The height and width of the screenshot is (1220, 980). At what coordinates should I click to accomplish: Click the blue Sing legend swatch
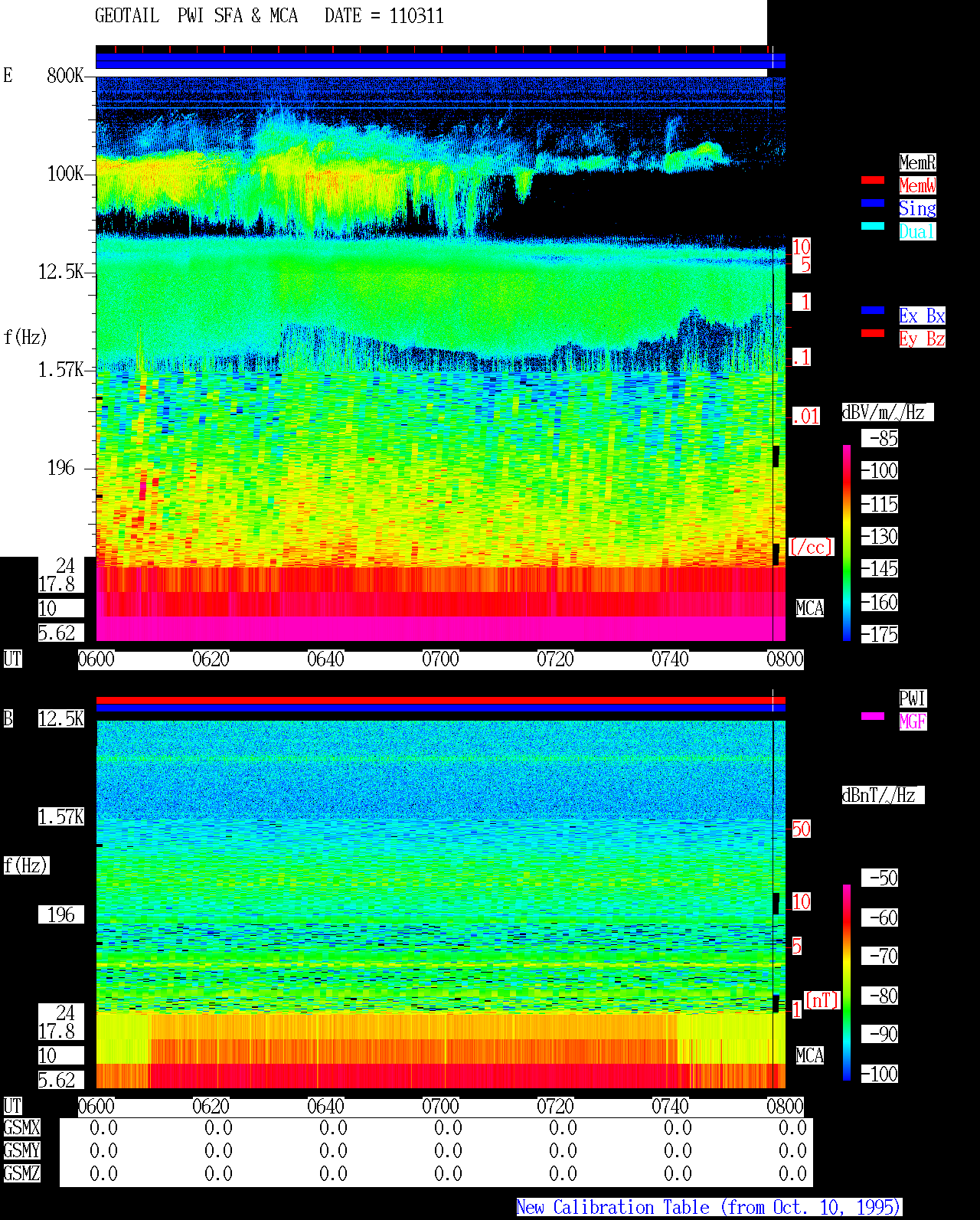[x=873, y=203]
